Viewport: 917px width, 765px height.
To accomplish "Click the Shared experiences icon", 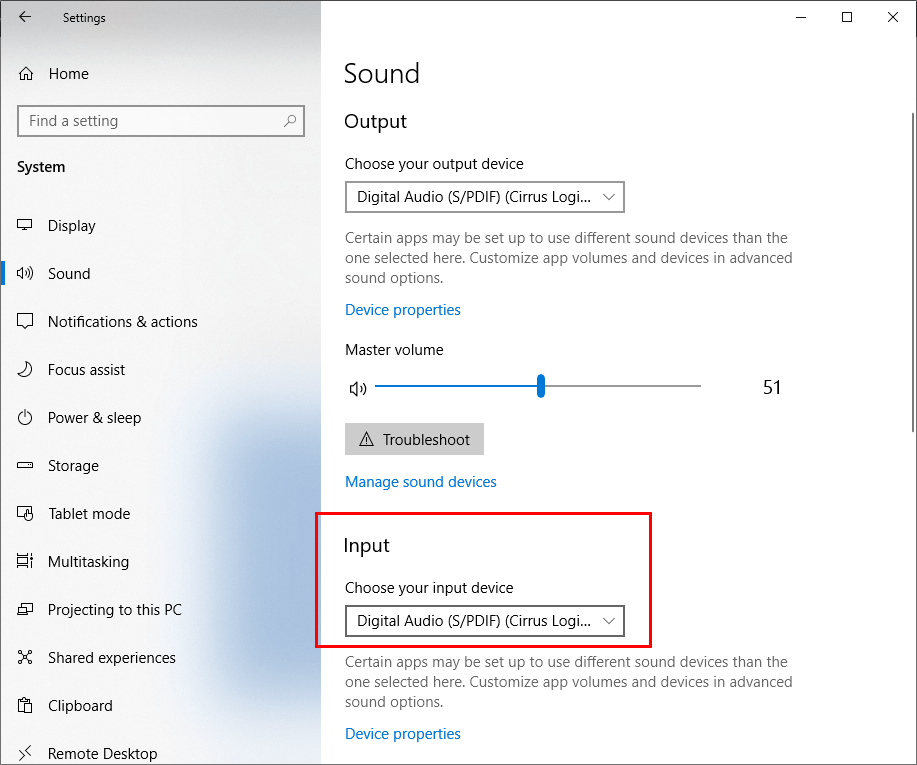I will 26,658.
